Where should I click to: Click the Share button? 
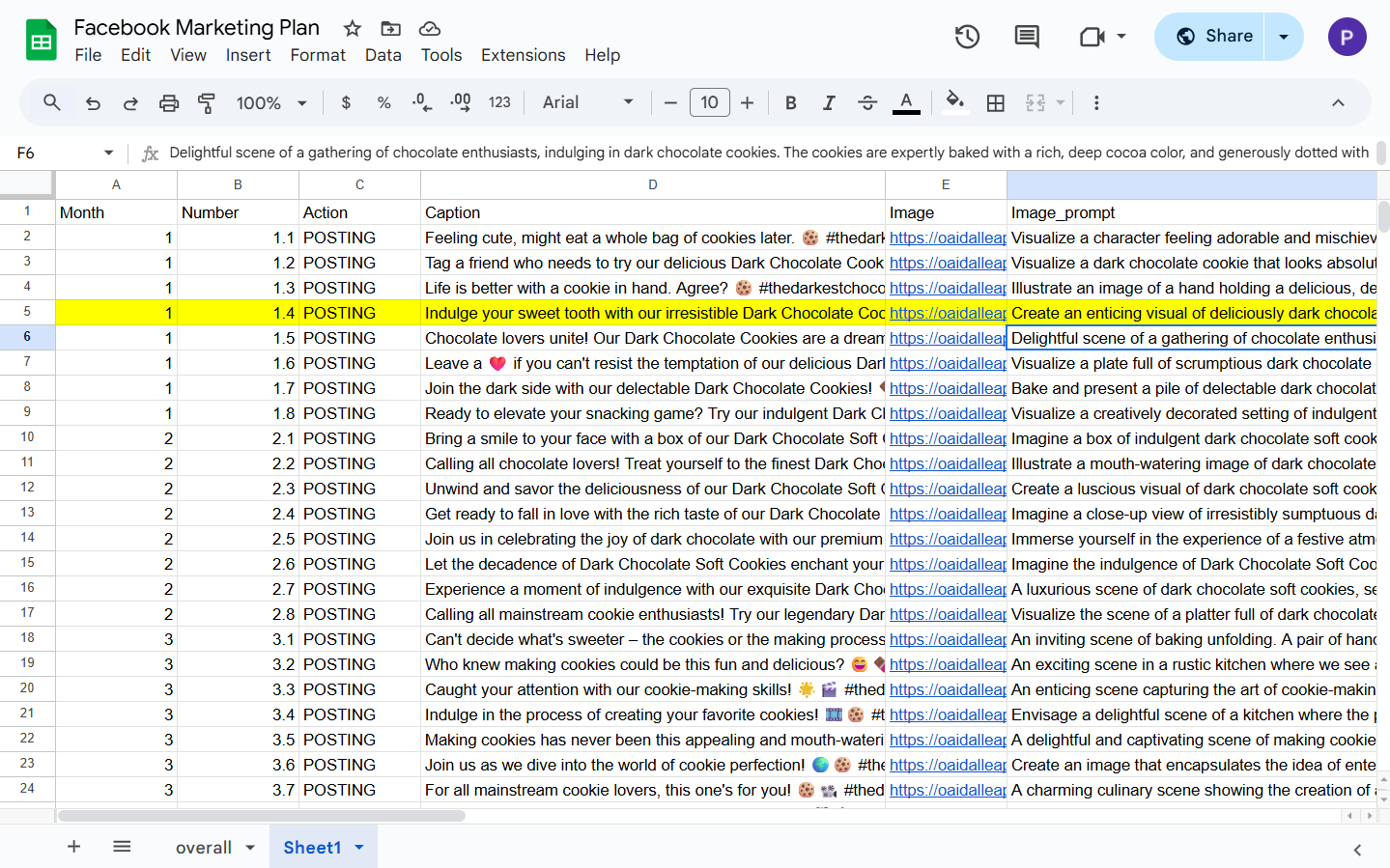[x=1209, y=37]
